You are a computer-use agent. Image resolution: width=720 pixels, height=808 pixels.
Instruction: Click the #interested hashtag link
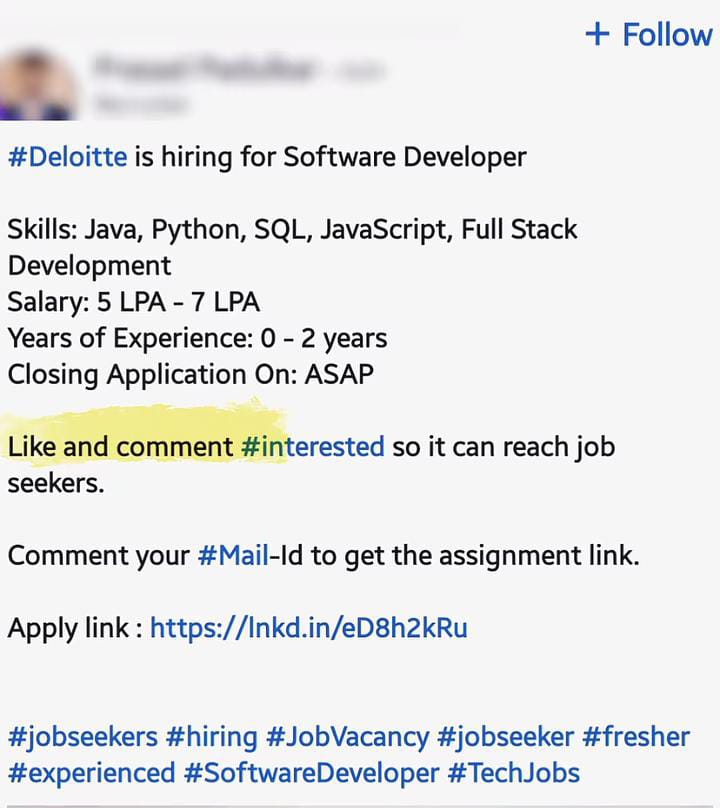click(x=312, y=447)
